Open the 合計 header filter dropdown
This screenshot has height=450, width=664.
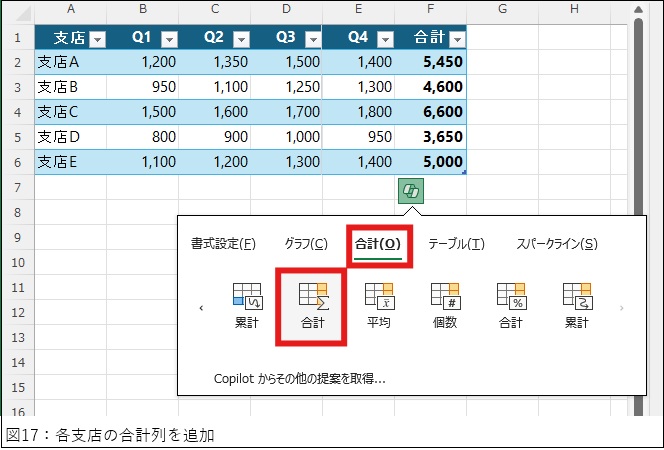[456, 39]
